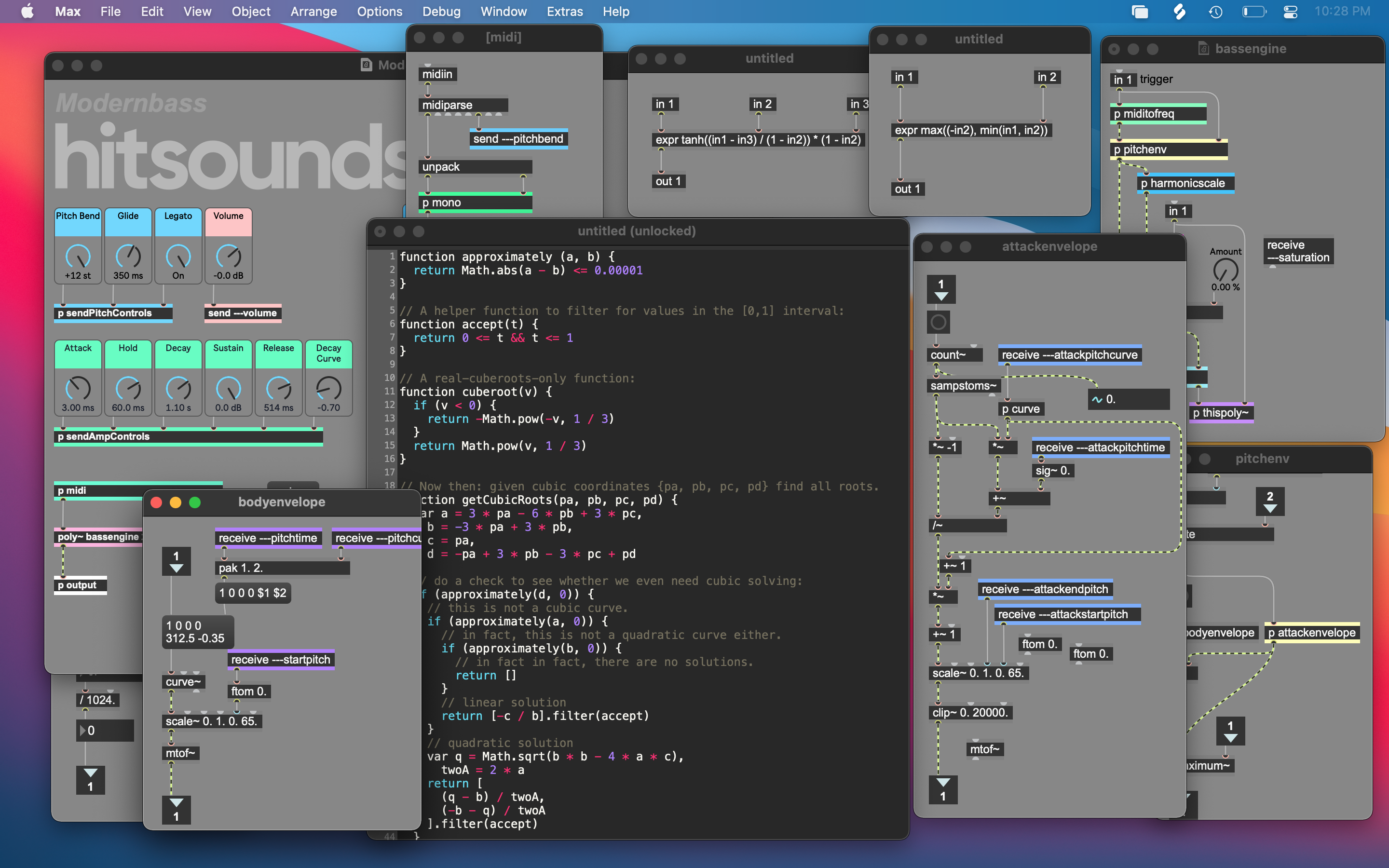Click the Saturation Amount dial
Image resolution: width=1389 pixels, height=868 pixels.
(x=1225, y=270)
